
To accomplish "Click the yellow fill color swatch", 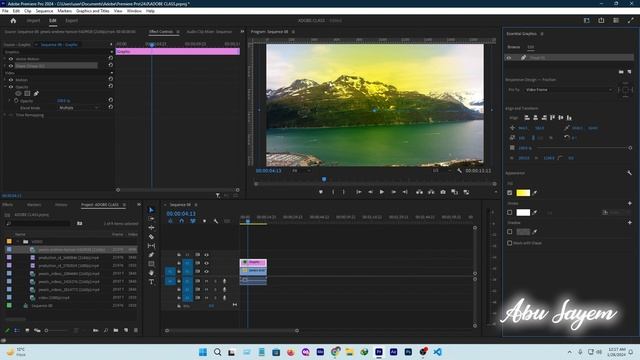I will (523, 193).
